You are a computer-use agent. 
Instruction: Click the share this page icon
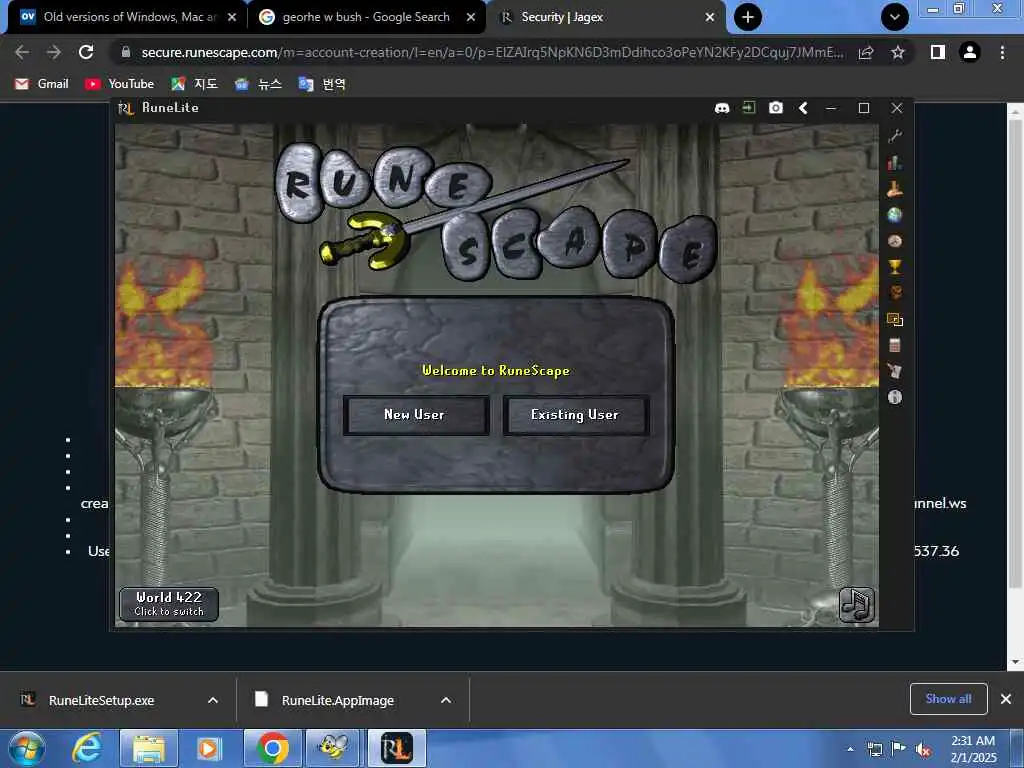pyautogui.click(x=866, y=52)
